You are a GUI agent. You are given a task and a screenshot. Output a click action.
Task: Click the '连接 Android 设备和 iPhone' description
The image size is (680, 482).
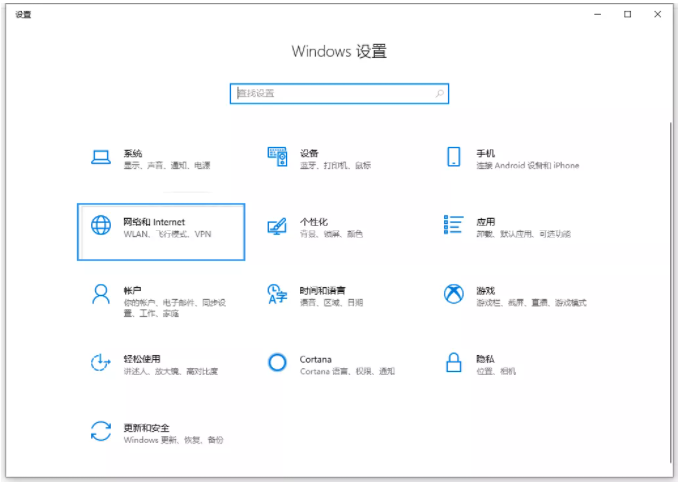click(528, 165)
